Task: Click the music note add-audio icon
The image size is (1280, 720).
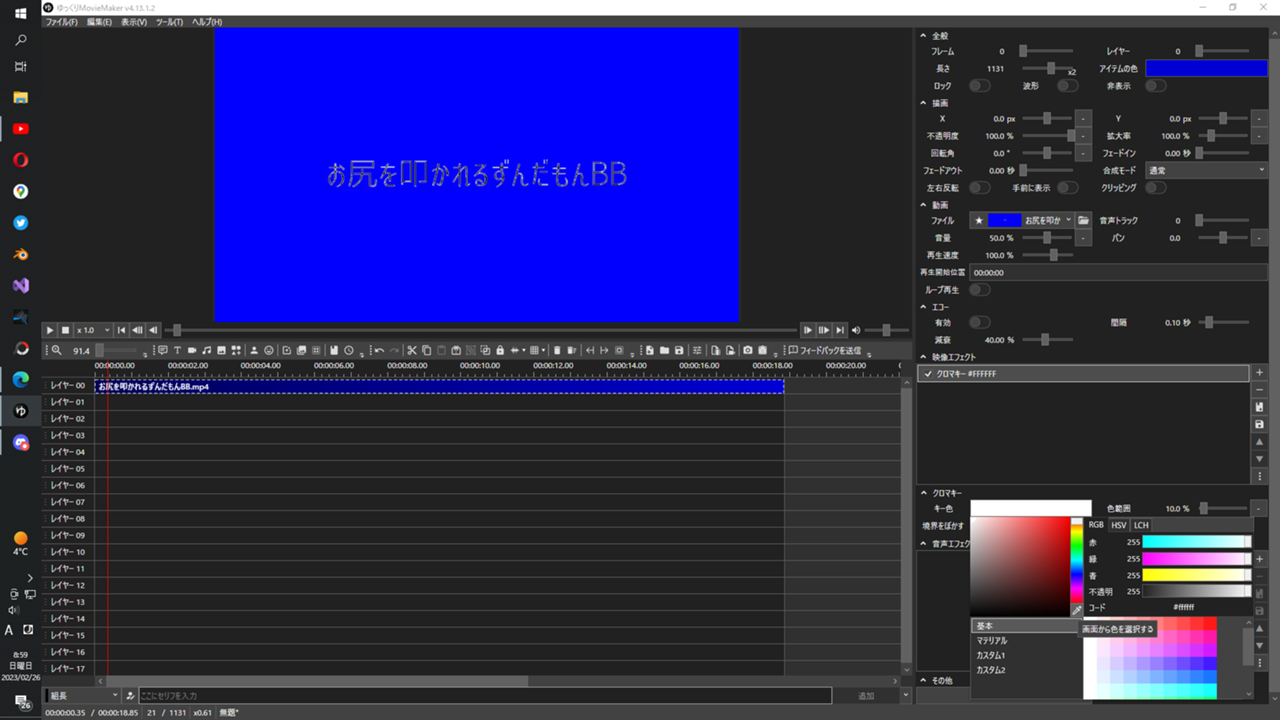Action: coord(207,350)
